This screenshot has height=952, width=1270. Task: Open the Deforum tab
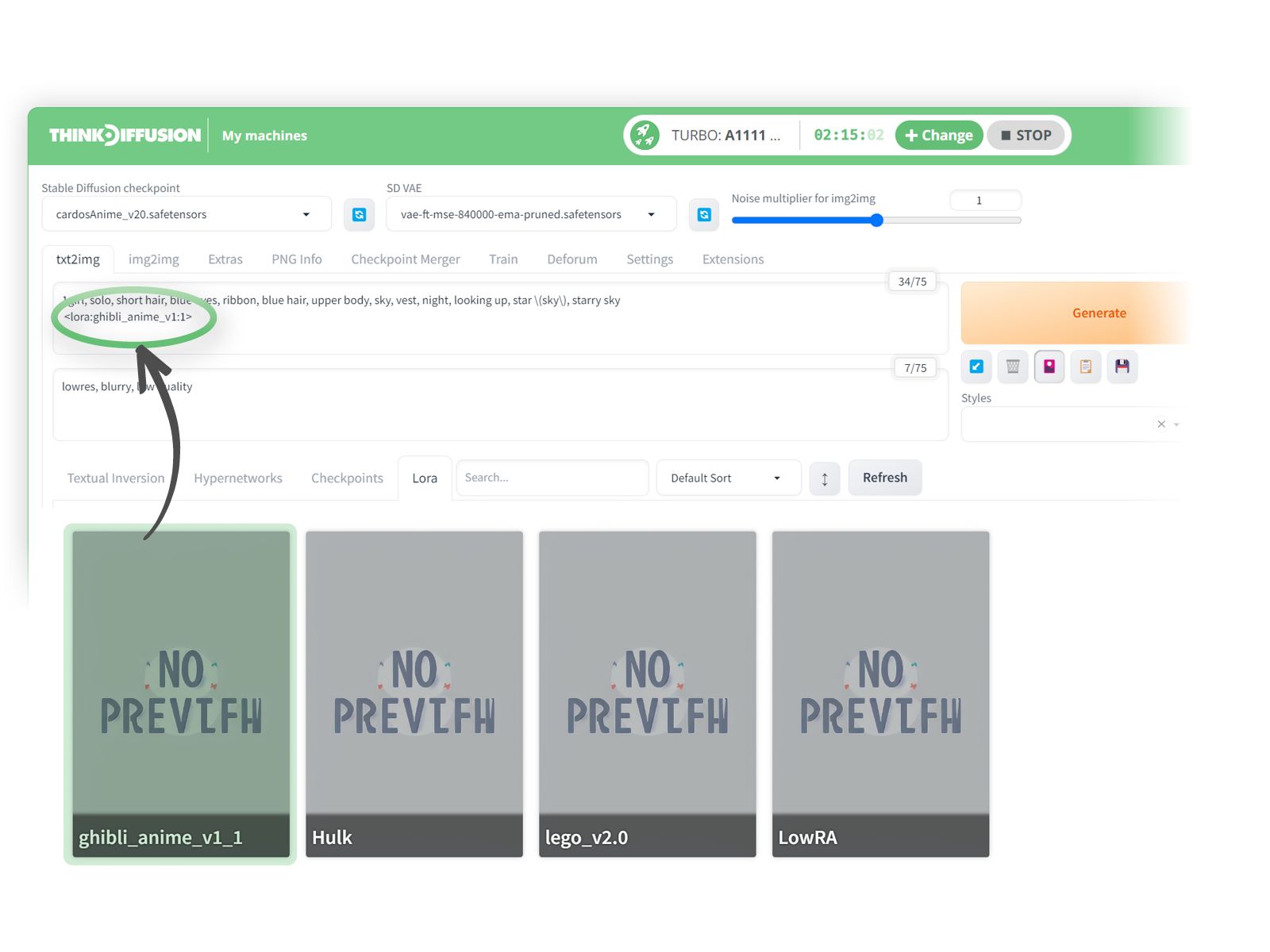572,259
